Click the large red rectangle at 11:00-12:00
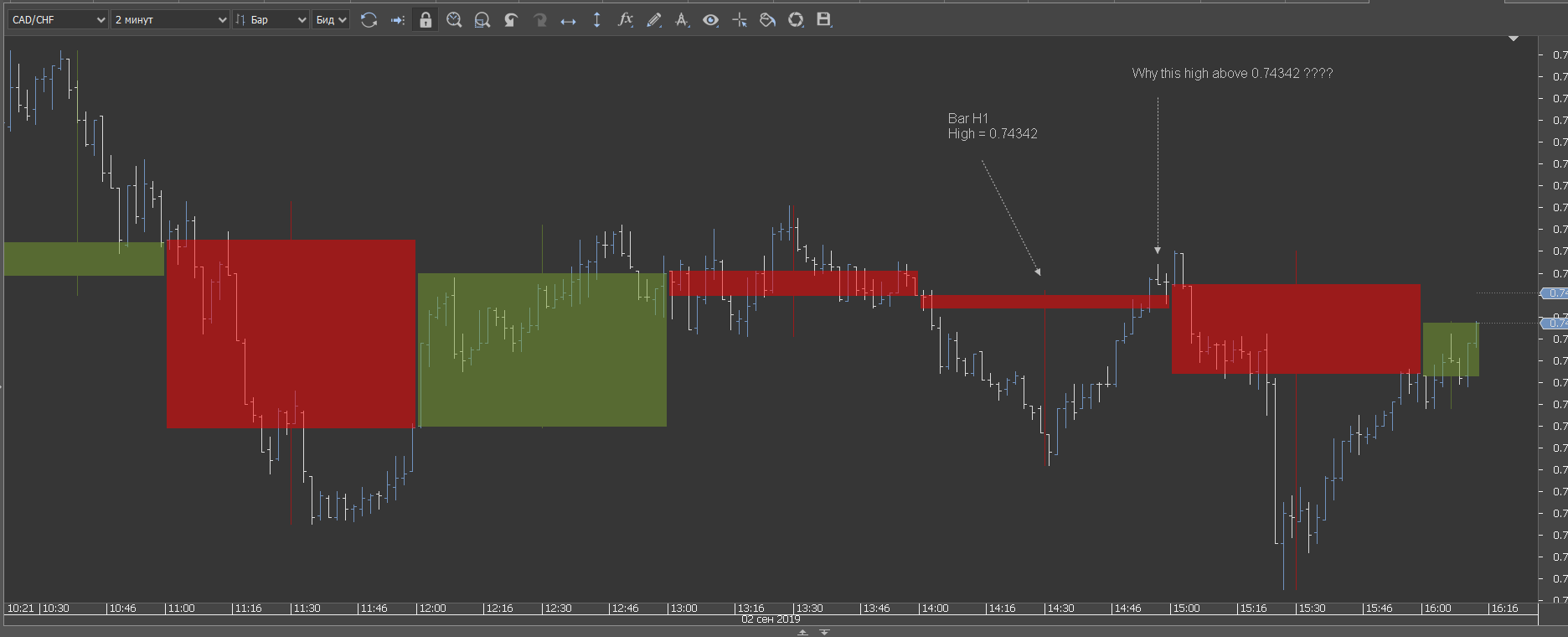The image size is (1568, 637). [x=291, y=334]
